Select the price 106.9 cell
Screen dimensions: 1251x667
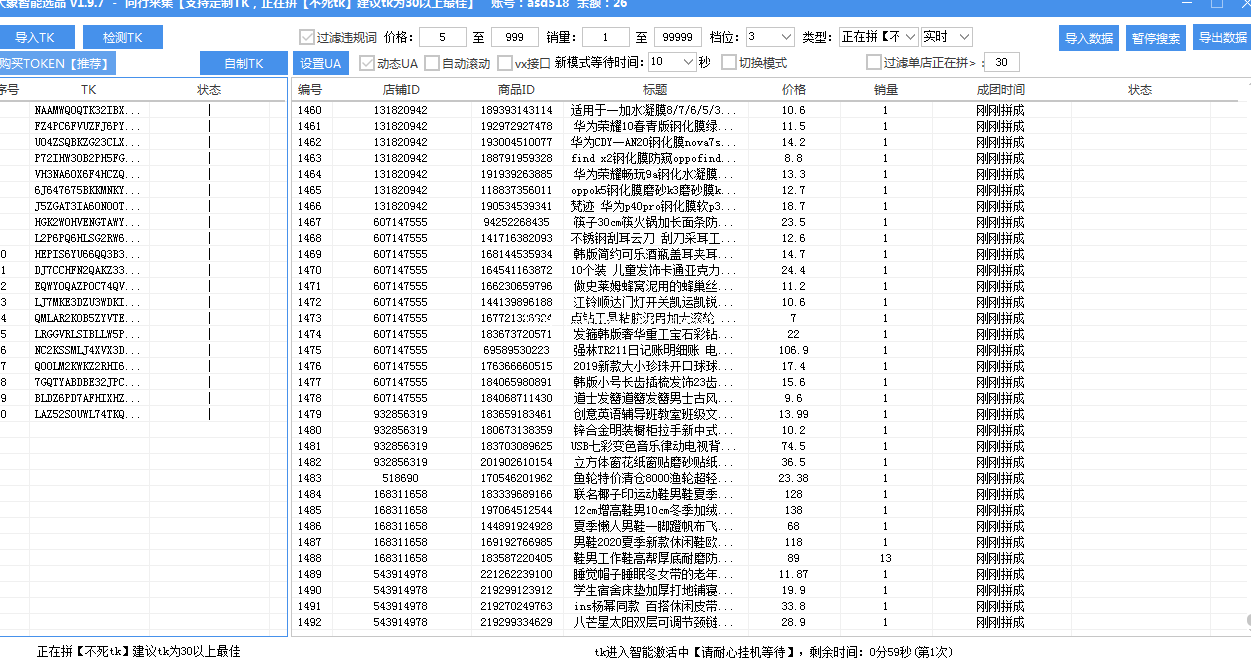[793, 350]
